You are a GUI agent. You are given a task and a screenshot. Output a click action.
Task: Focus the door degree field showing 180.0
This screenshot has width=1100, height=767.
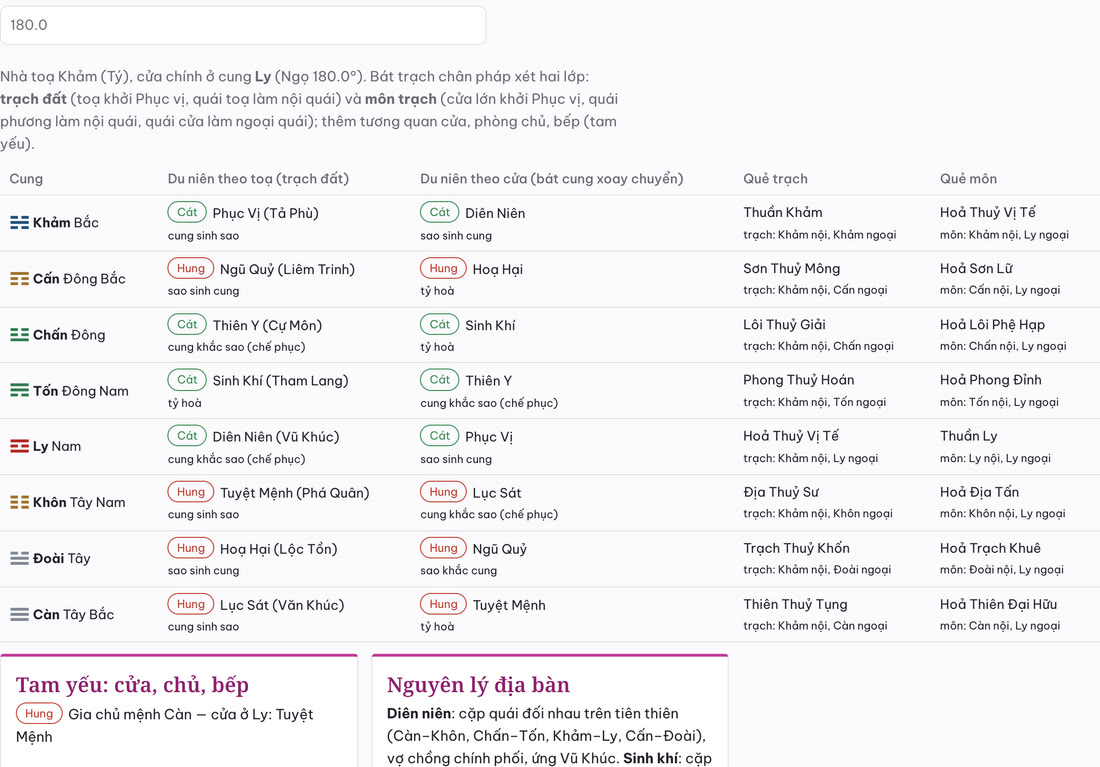(x=243, y=25)
